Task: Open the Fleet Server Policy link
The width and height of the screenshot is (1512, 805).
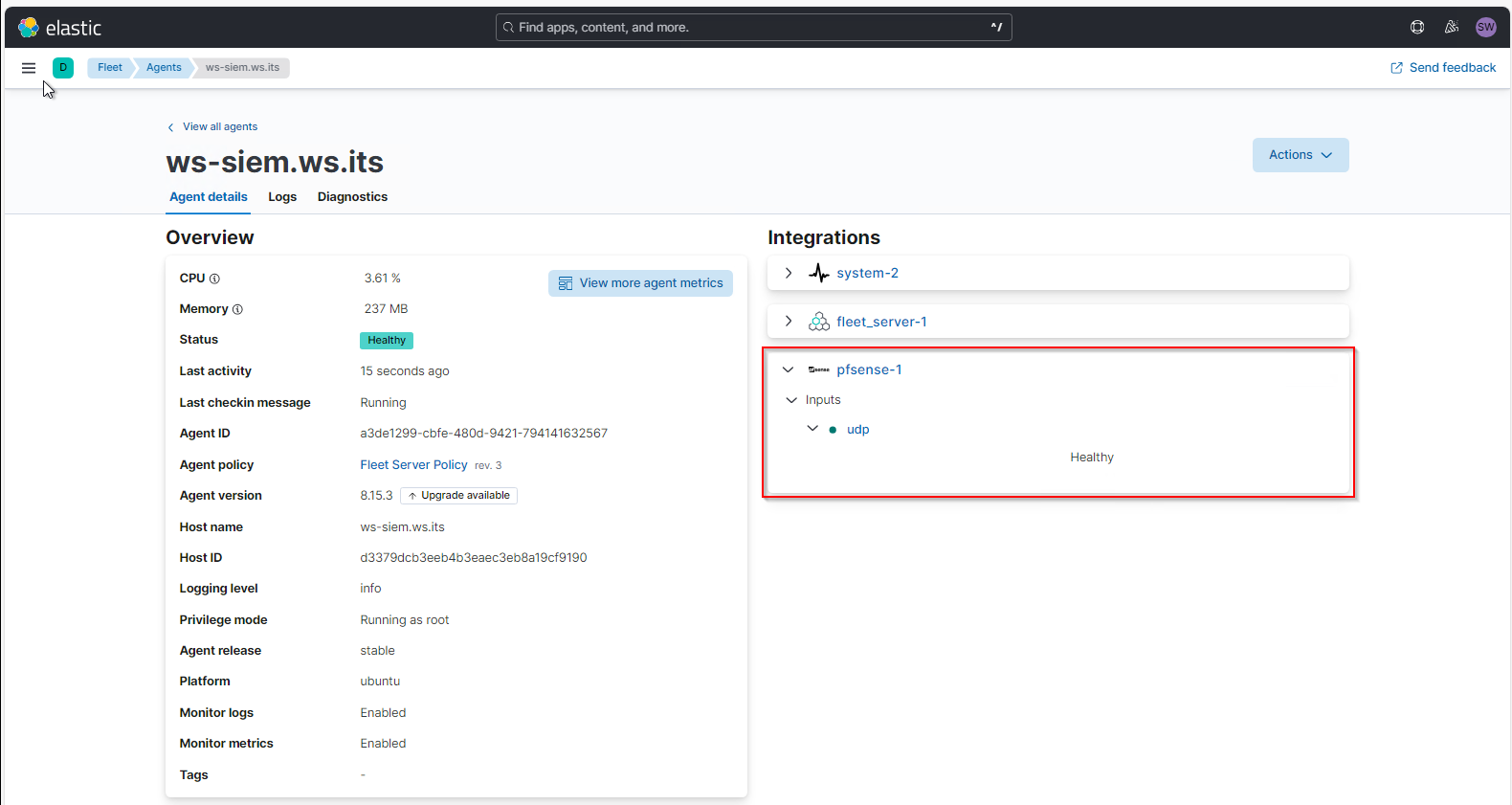Action: [413, 465]
